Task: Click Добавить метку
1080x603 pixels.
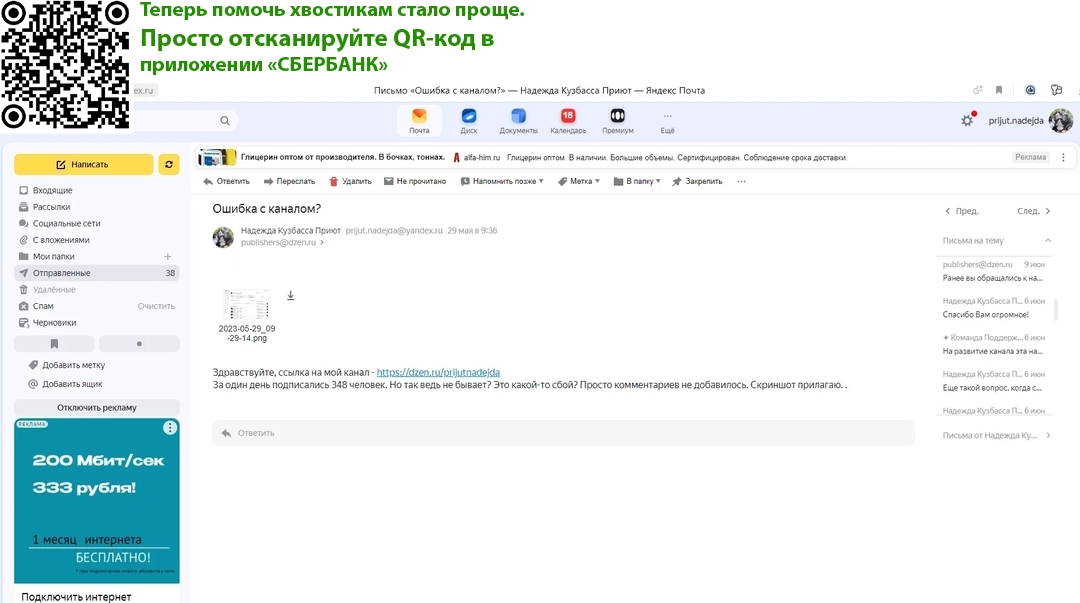Action: pyautogui.click(x=67, y=365)
